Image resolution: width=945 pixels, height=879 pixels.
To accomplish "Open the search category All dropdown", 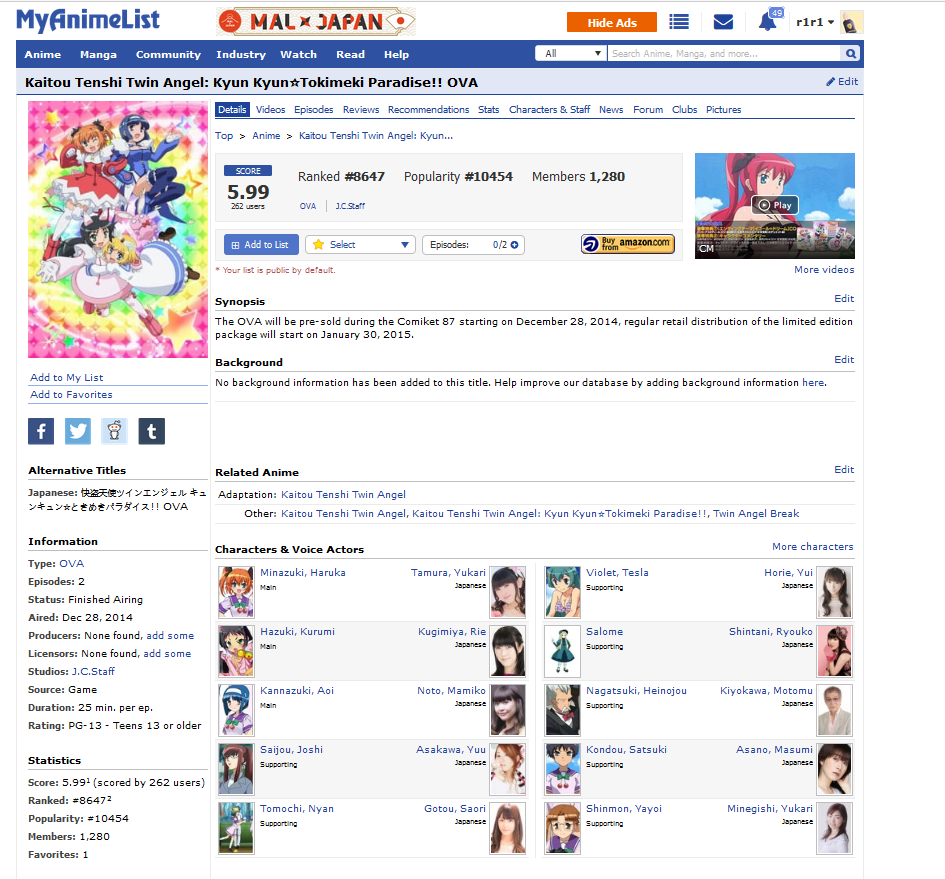I will [x=571, y=54].
